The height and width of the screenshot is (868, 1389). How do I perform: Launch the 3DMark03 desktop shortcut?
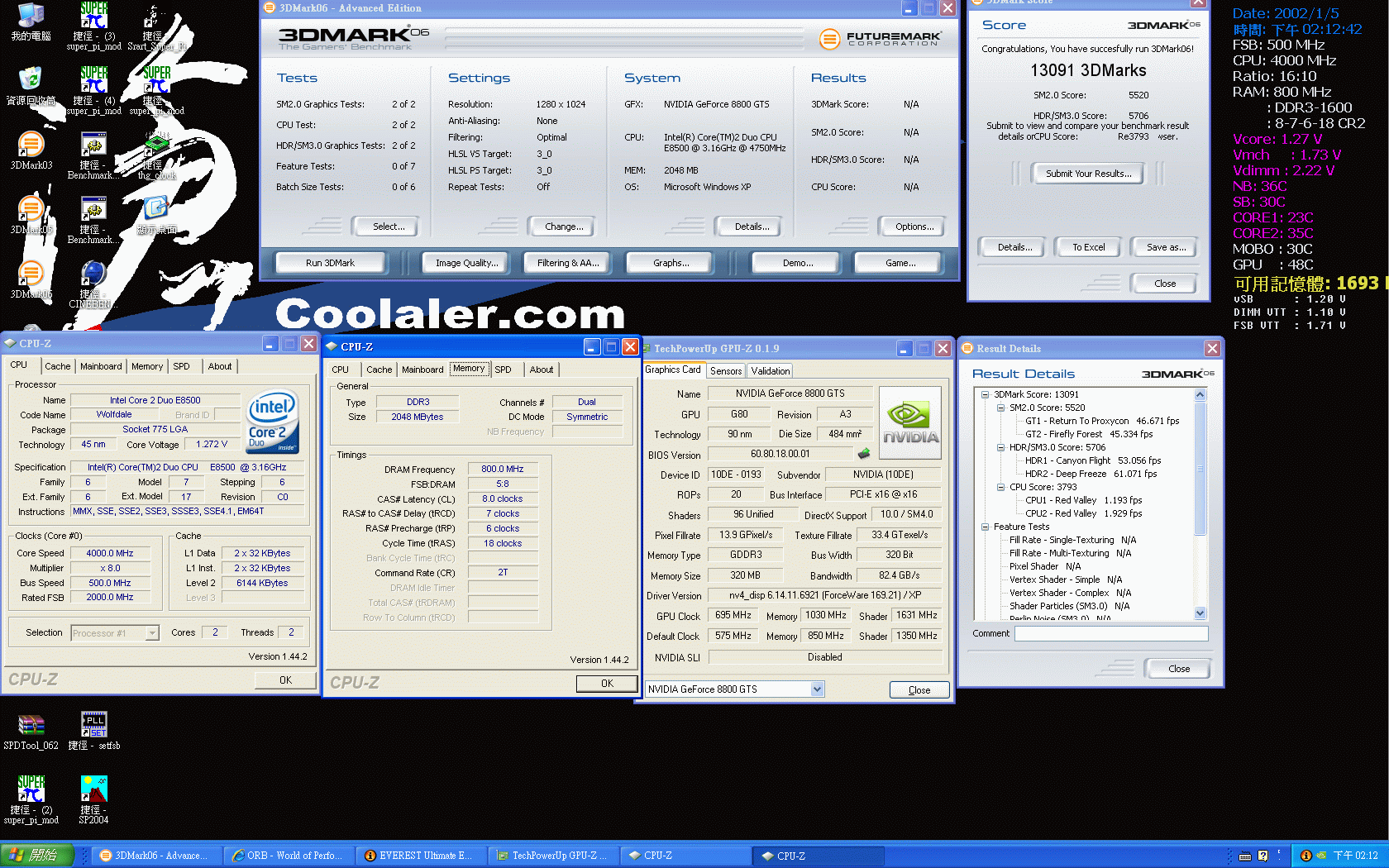(x=31, y=150)
